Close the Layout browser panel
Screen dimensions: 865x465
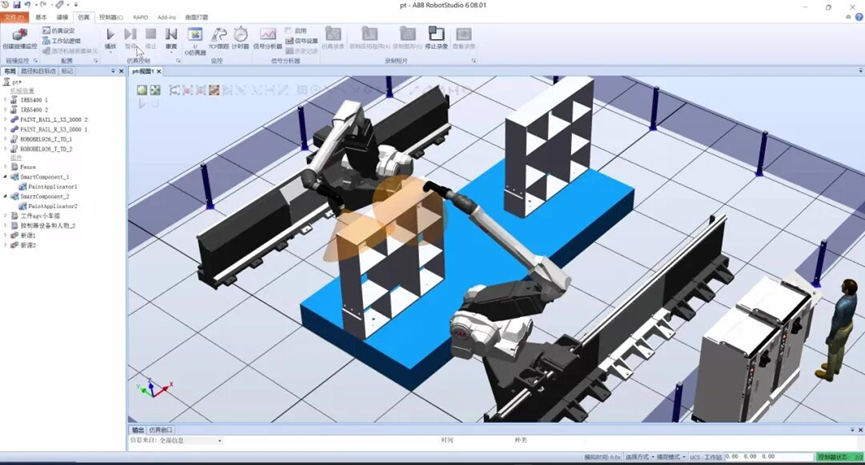pos(121,71)
